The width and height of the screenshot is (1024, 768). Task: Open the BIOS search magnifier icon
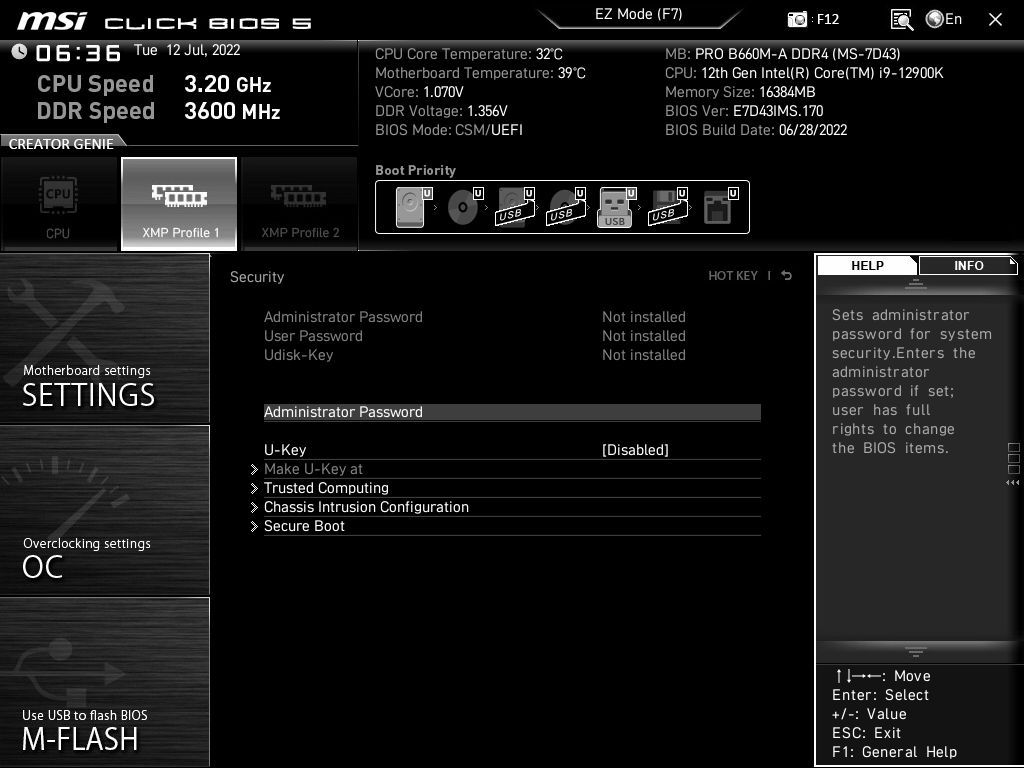pos(901,20)
